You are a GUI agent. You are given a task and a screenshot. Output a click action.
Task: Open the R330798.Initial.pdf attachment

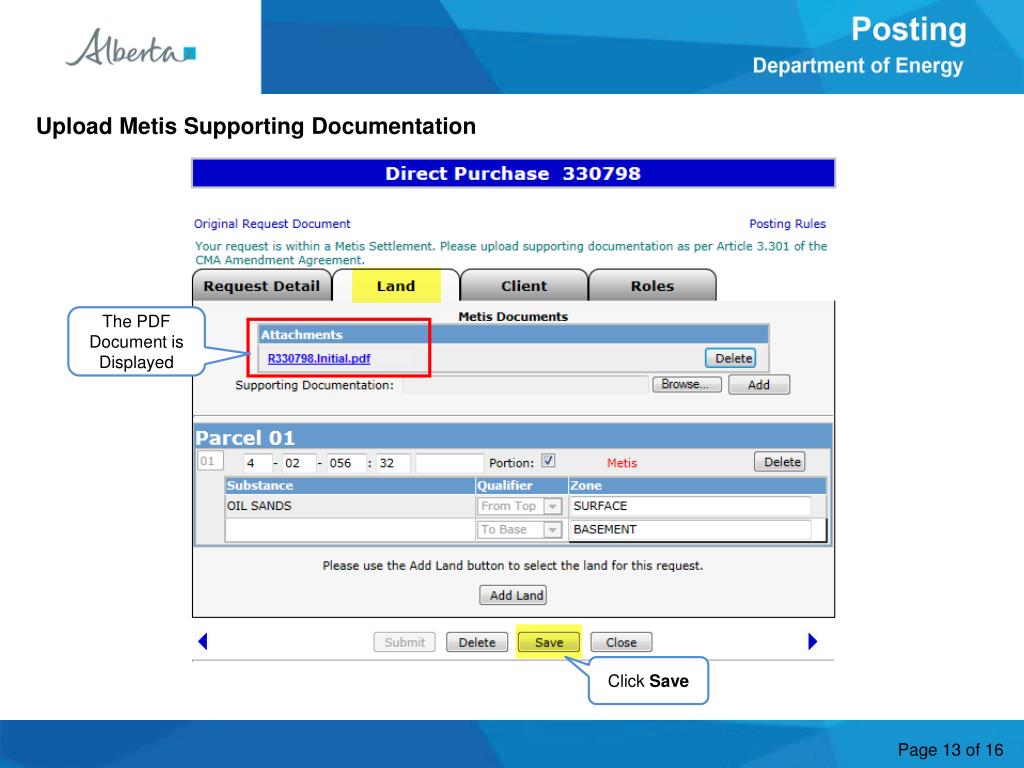[x=319, y=359]
